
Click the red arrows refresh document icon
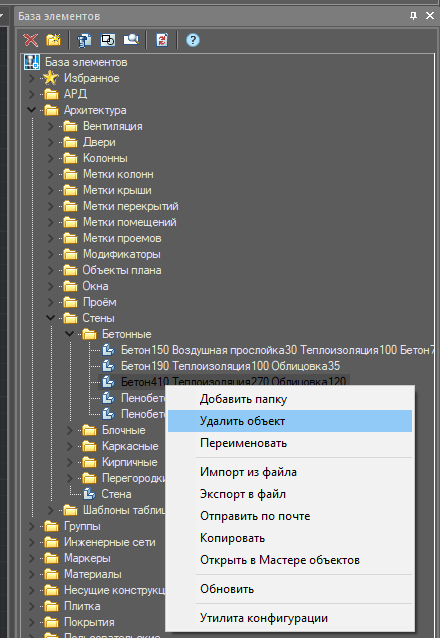pos(162,40)
